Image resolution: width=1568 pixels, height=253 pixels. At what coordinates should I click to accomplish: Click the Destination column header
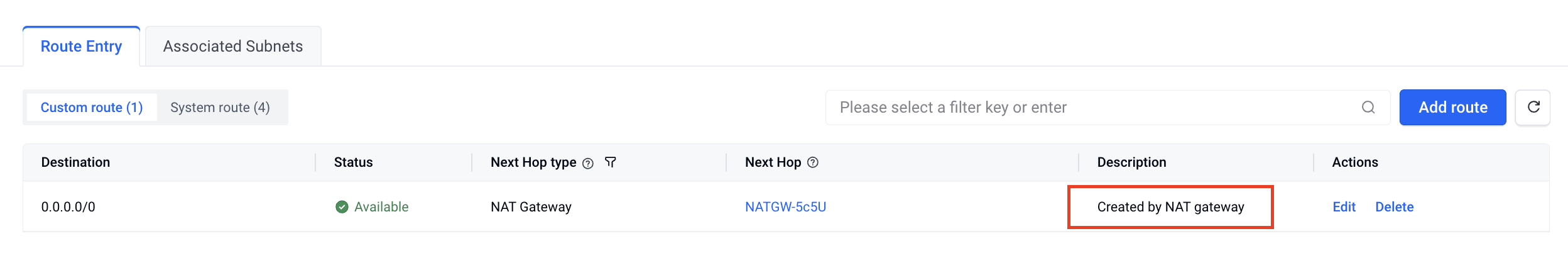click(75, 162)
